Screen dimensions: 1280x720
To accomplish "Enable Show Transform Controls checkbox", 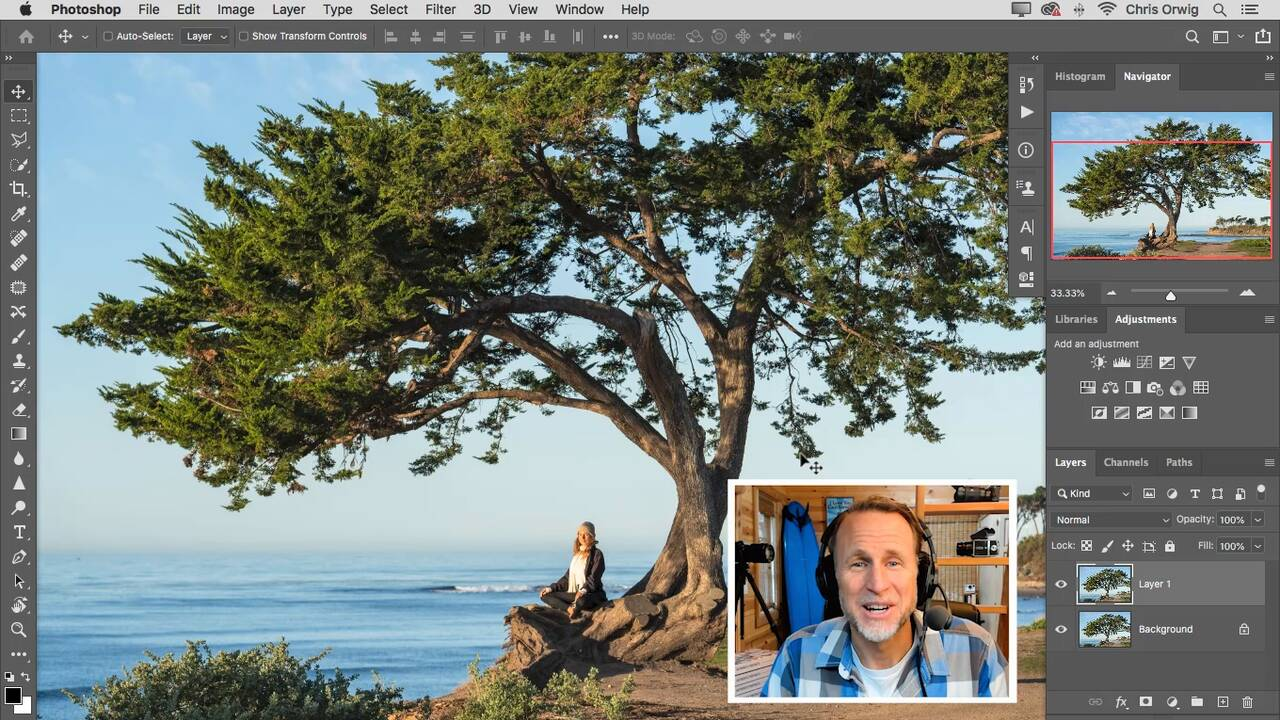I will coord(243,36).
